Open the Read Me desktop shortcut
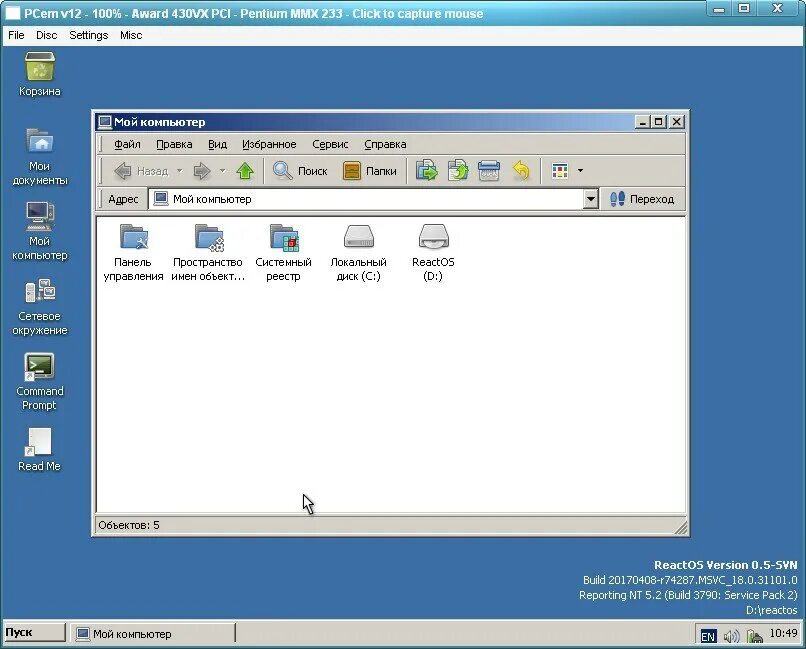This screenshot has width=806, height=649. click(x=40, y=450)
